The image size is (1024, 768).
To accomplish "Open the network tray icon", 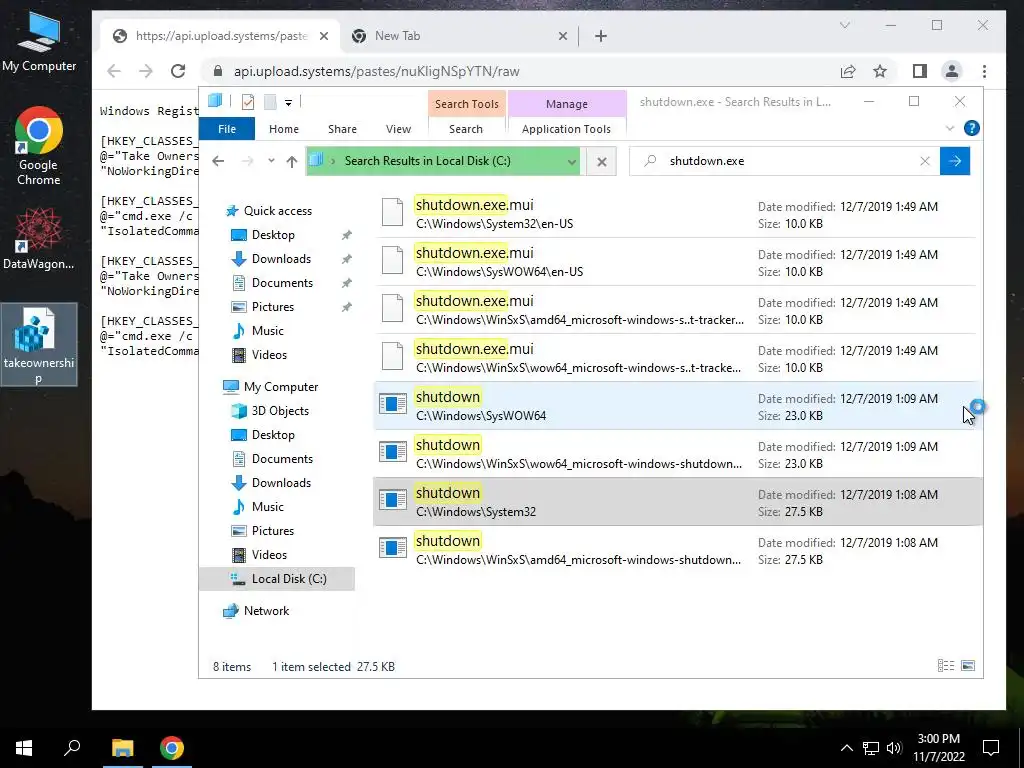I will [x=871, y=748].
